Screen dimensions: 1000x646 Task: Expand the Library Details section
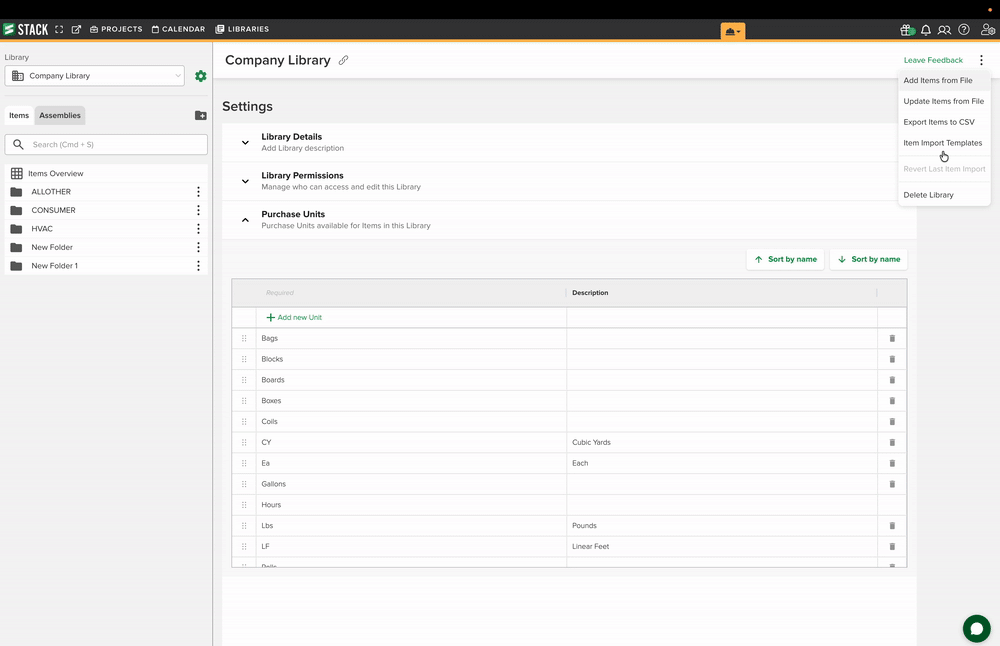245,143
